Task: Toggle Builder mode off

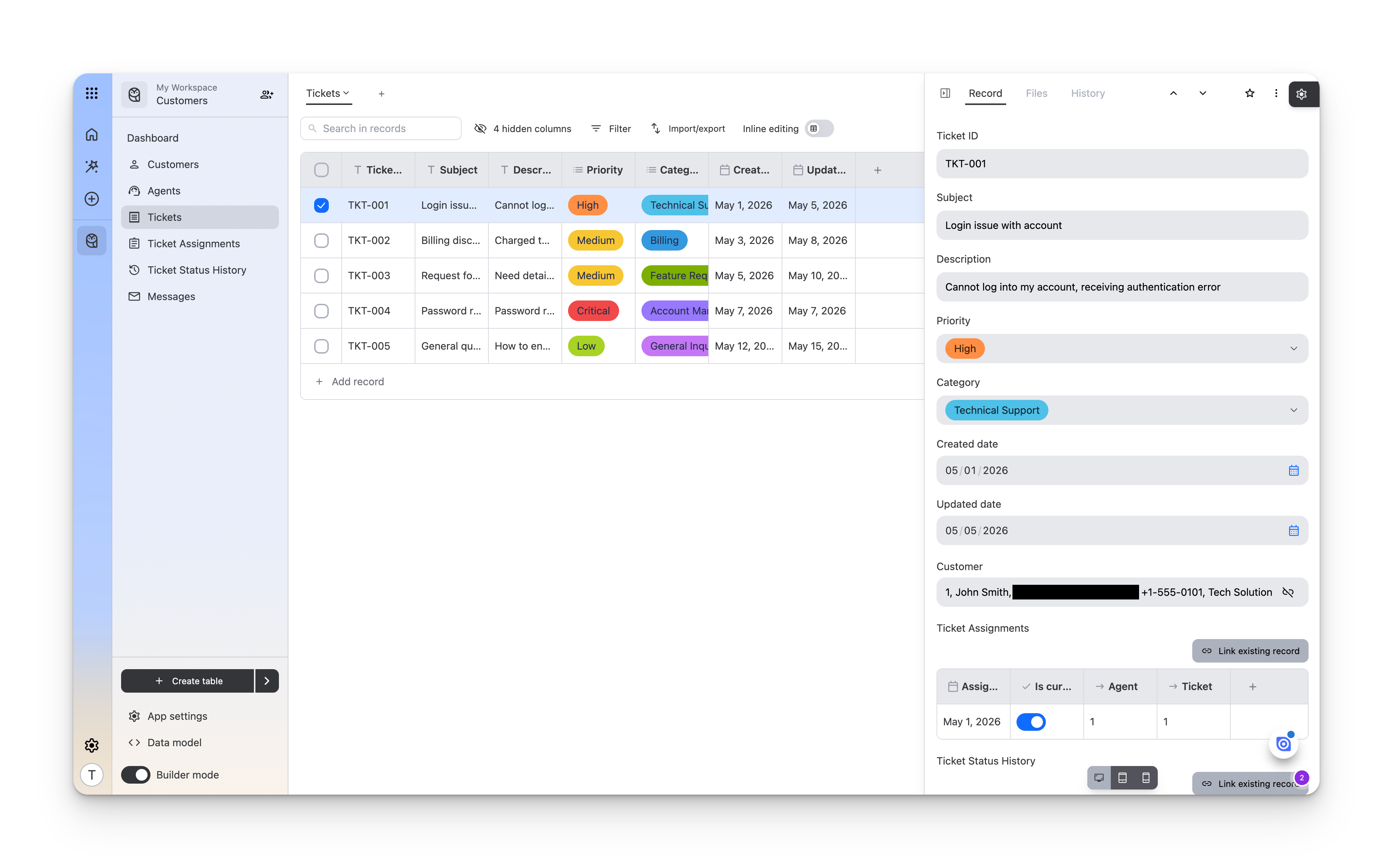Action: click(x=135, y=774)
